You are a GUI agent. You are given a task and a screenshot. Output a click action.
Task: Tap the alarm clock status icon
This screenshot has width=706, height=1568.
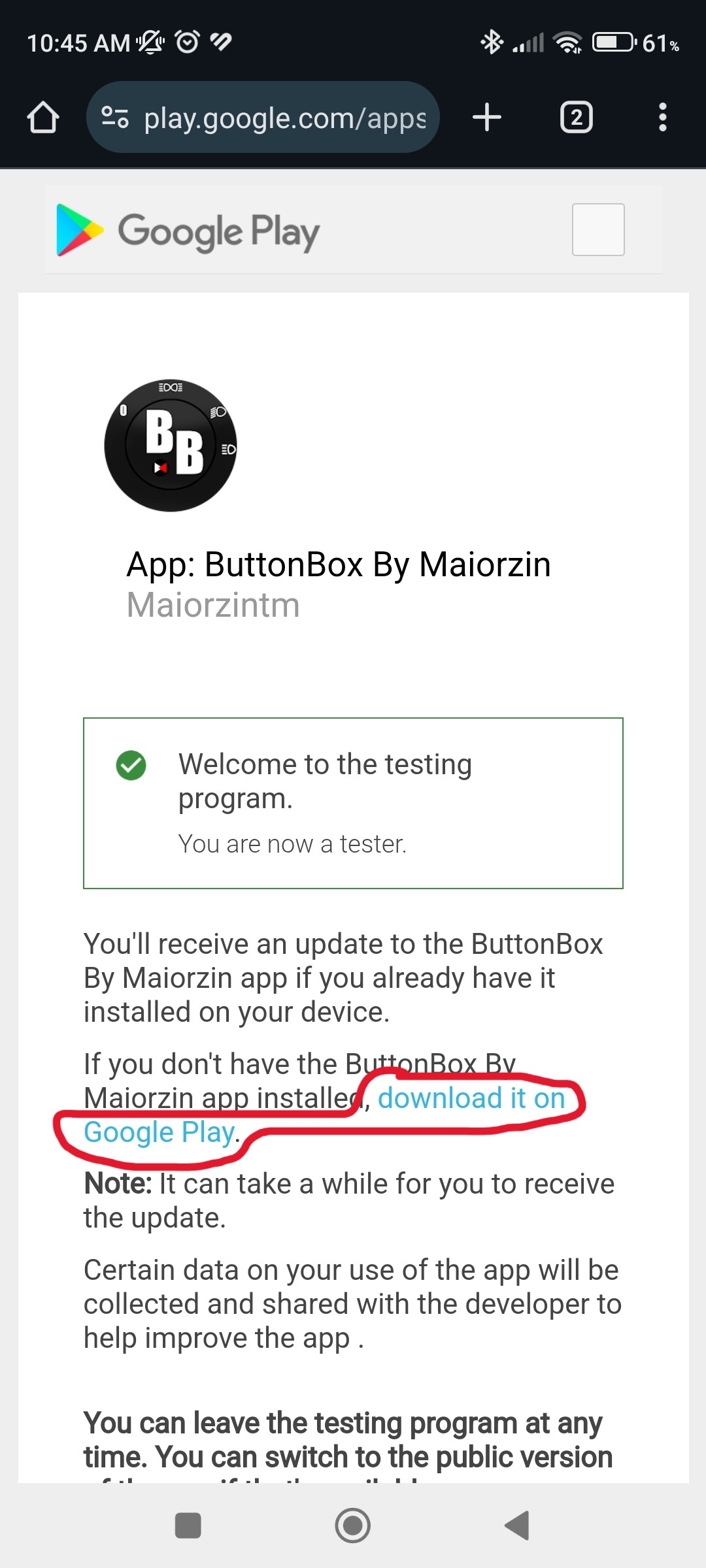188,42
